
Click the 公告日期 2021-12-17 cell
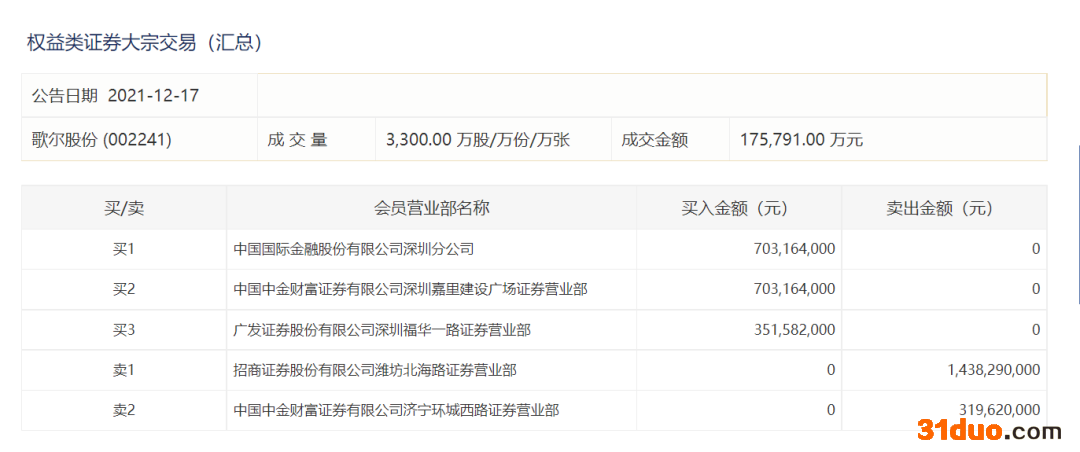pyautogui.click(x=115, y=96)
